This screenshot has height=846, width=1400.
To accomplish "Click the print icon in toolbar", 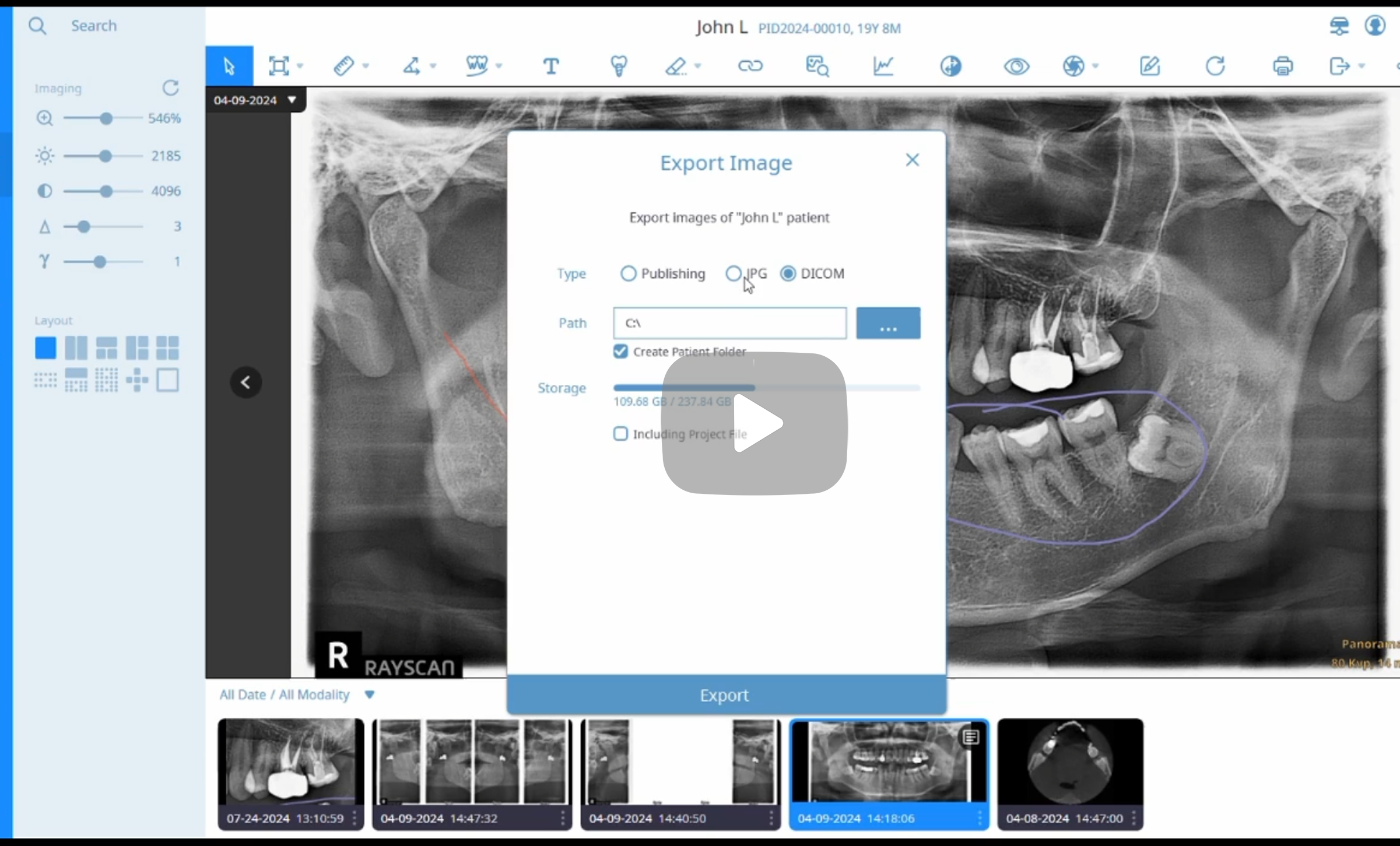I will (x=1282, y=66).
